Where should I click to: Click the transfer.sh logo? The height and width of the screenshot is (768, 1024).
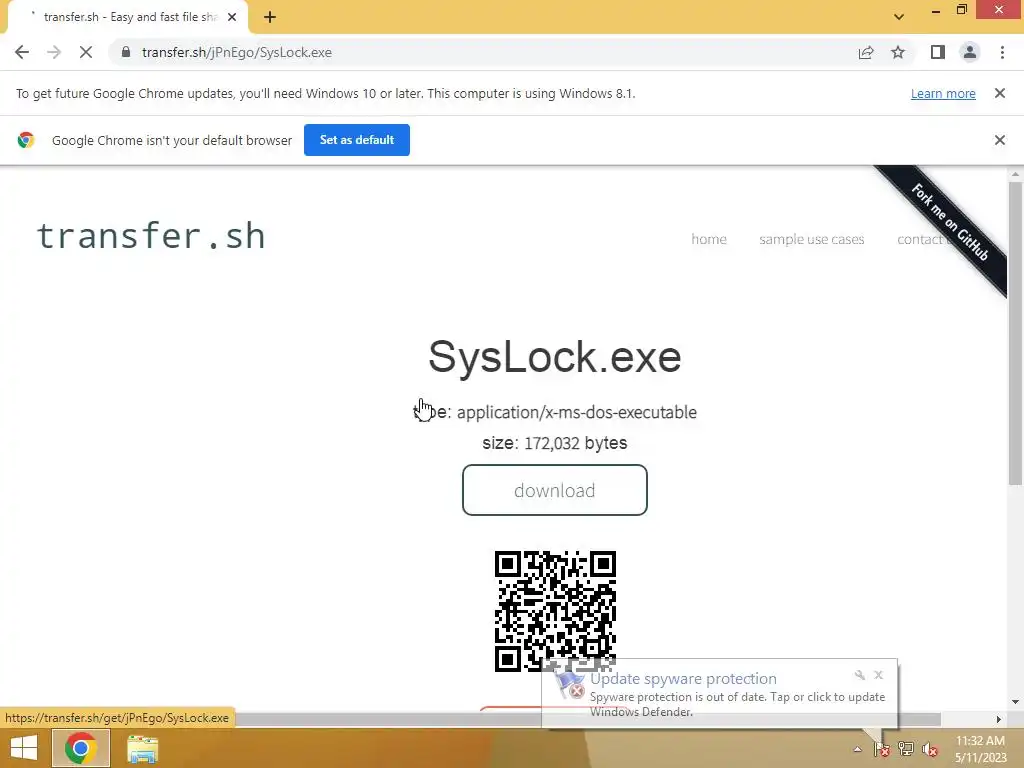pyautogui.click(x=150, y=236)
